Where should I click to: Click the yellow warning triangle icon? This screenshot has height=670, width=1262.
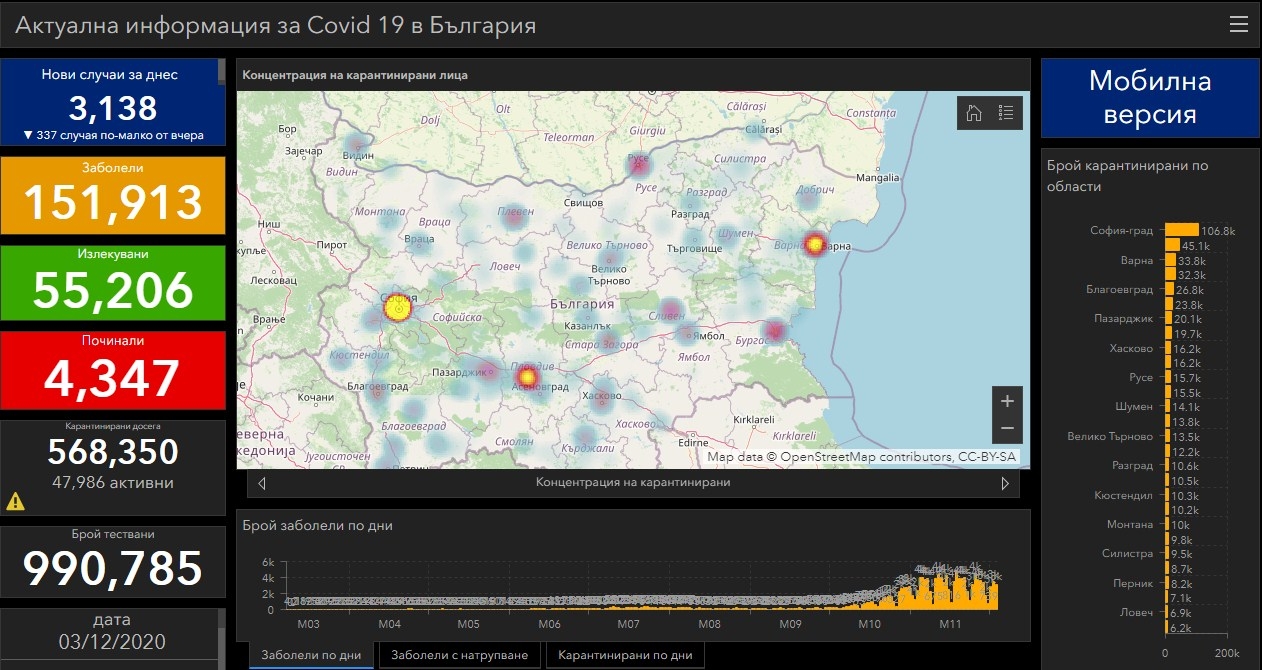[x=16, y=501]
